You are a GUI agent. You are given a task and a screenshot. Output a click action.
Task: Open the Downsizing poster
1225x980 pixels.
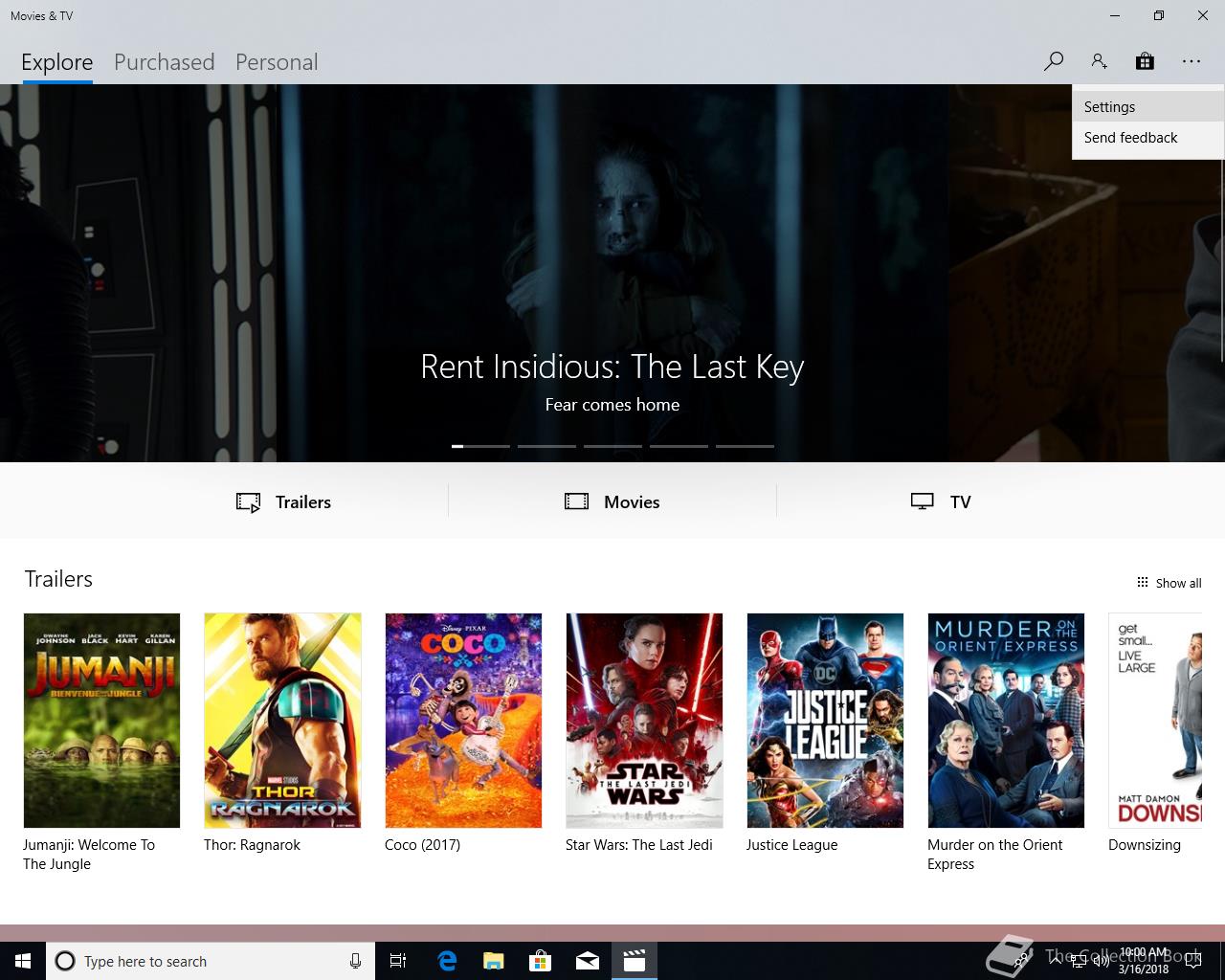(1155, 721)
